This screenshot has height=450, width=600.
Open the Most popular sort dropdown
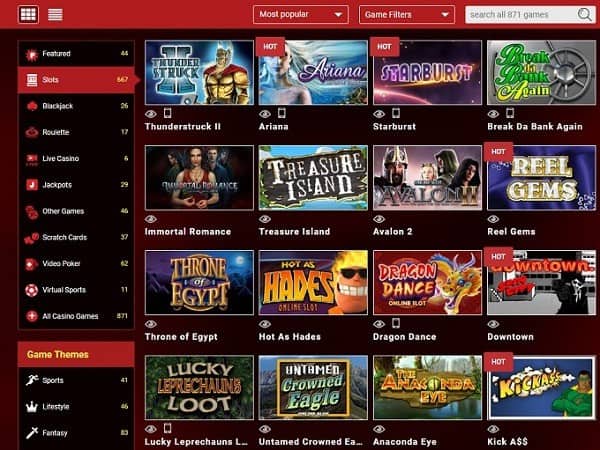[x=301, y=15]
